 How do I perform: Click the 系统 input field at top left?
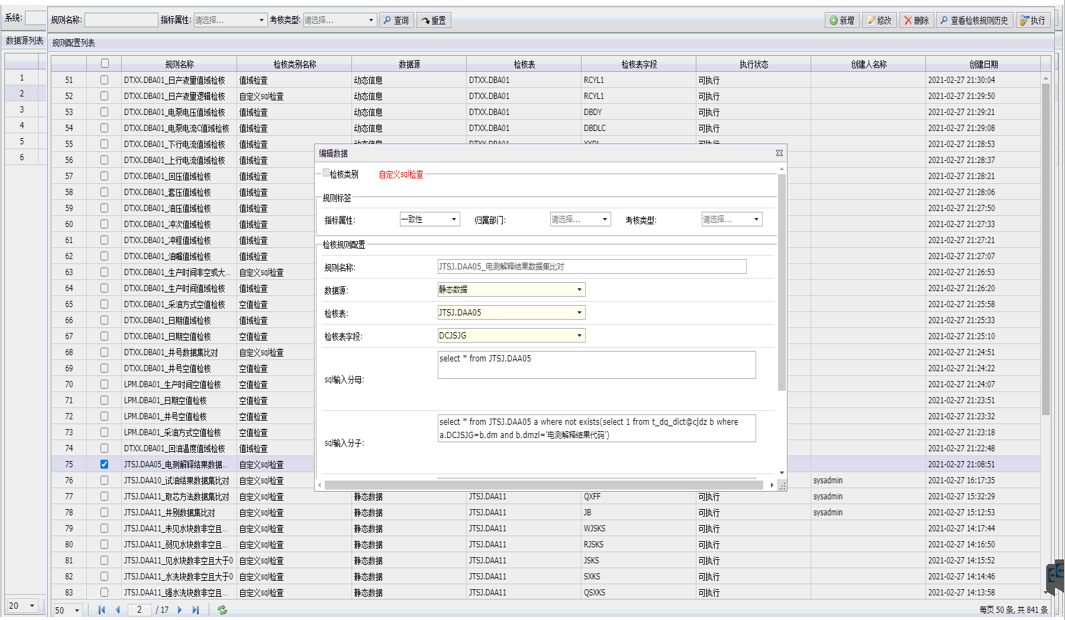click(x=35, y=18)
